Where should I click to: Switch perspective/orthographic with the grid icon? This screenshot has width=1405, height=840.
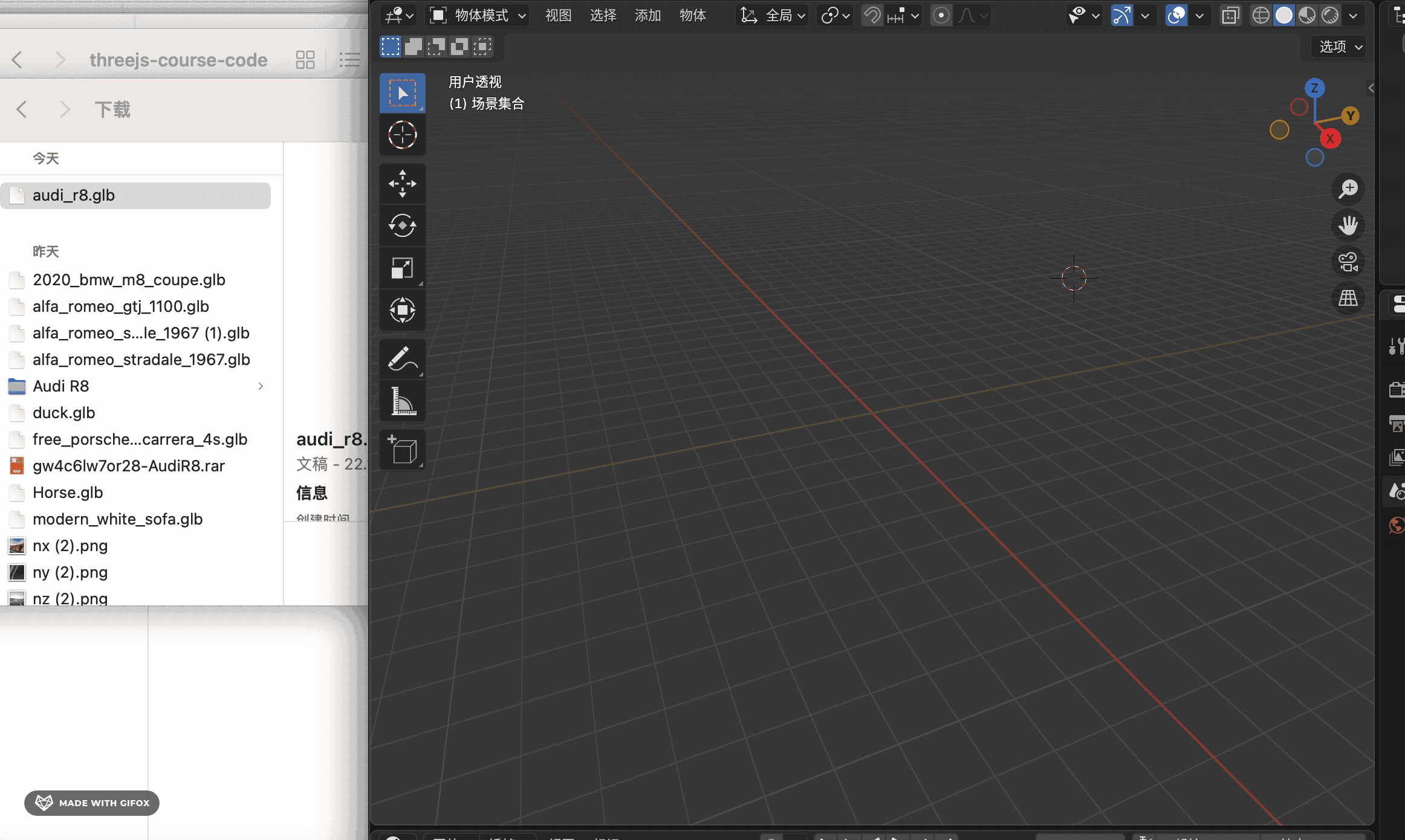click(1348, 298)
